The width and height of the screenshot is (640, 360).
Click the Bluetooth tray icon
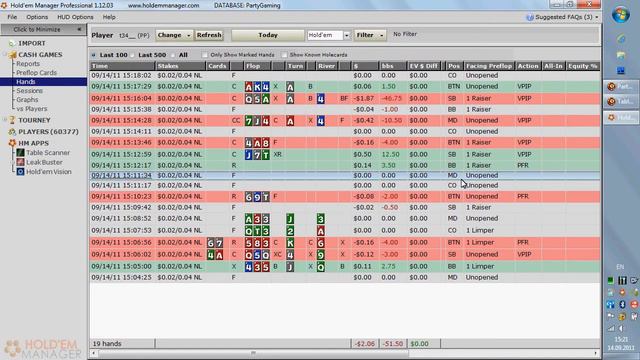622,304
